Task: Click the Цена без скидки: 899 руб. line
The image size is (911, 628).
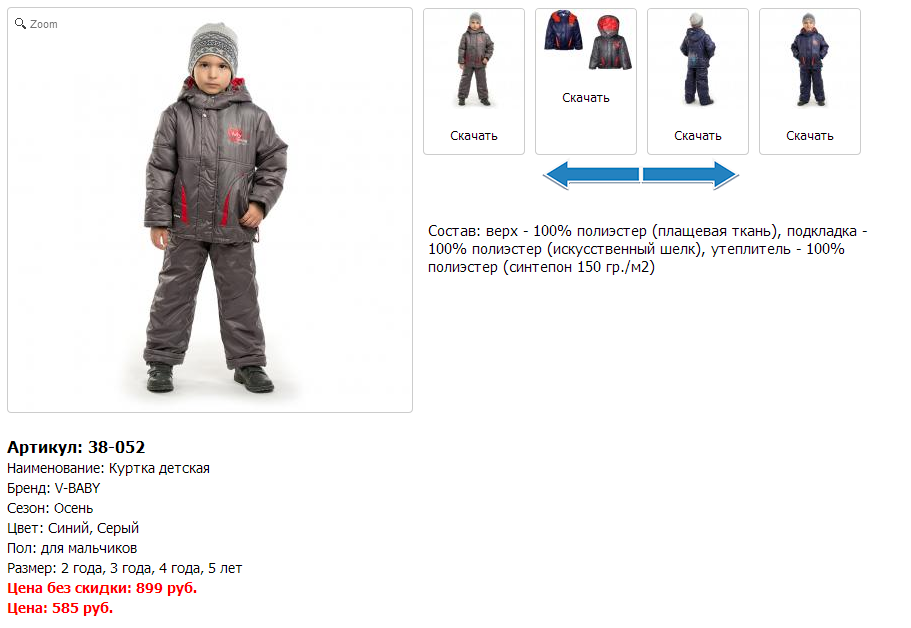Action: click(102, 588)
